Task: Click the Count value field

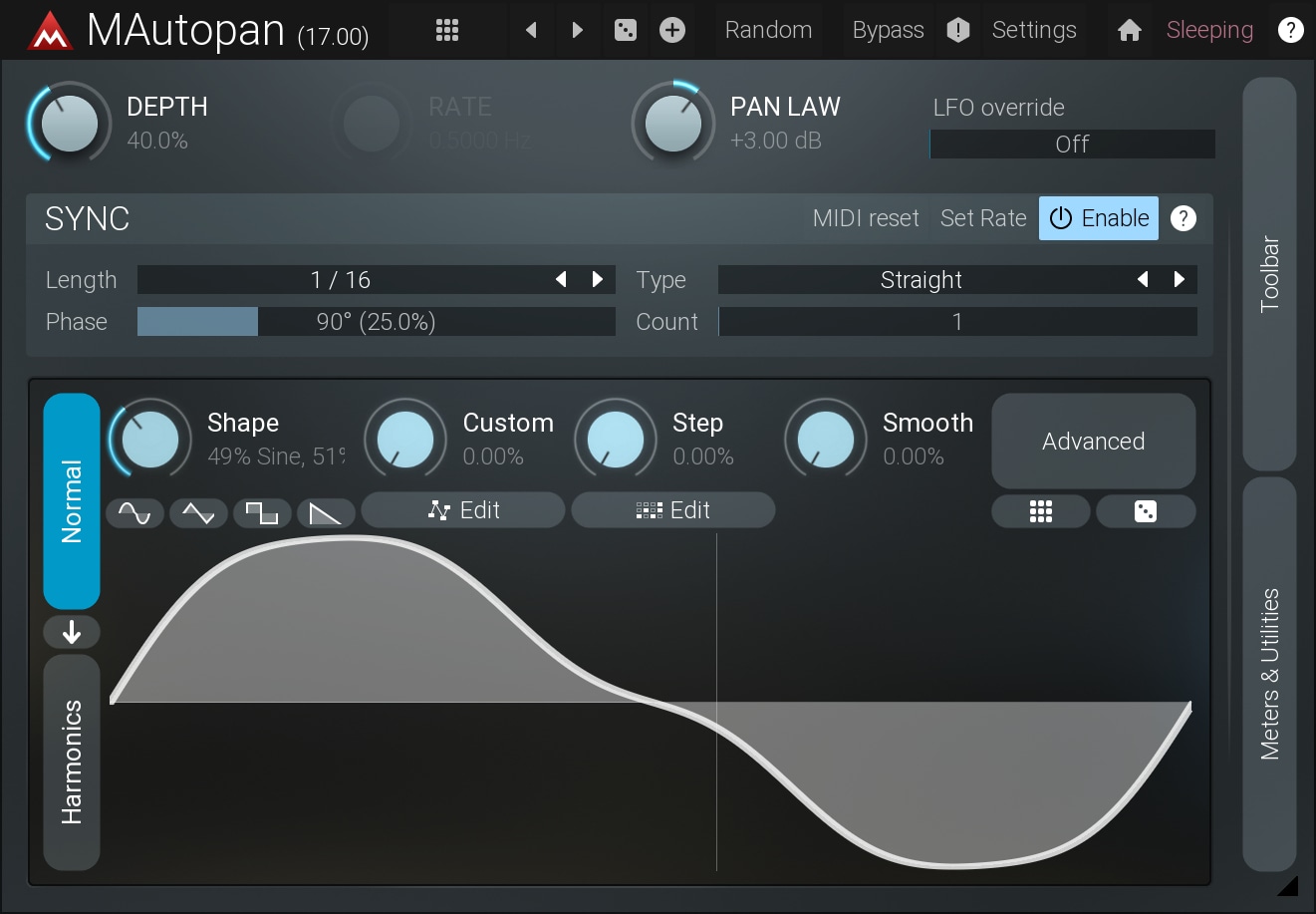Action: tap(956, 322)
